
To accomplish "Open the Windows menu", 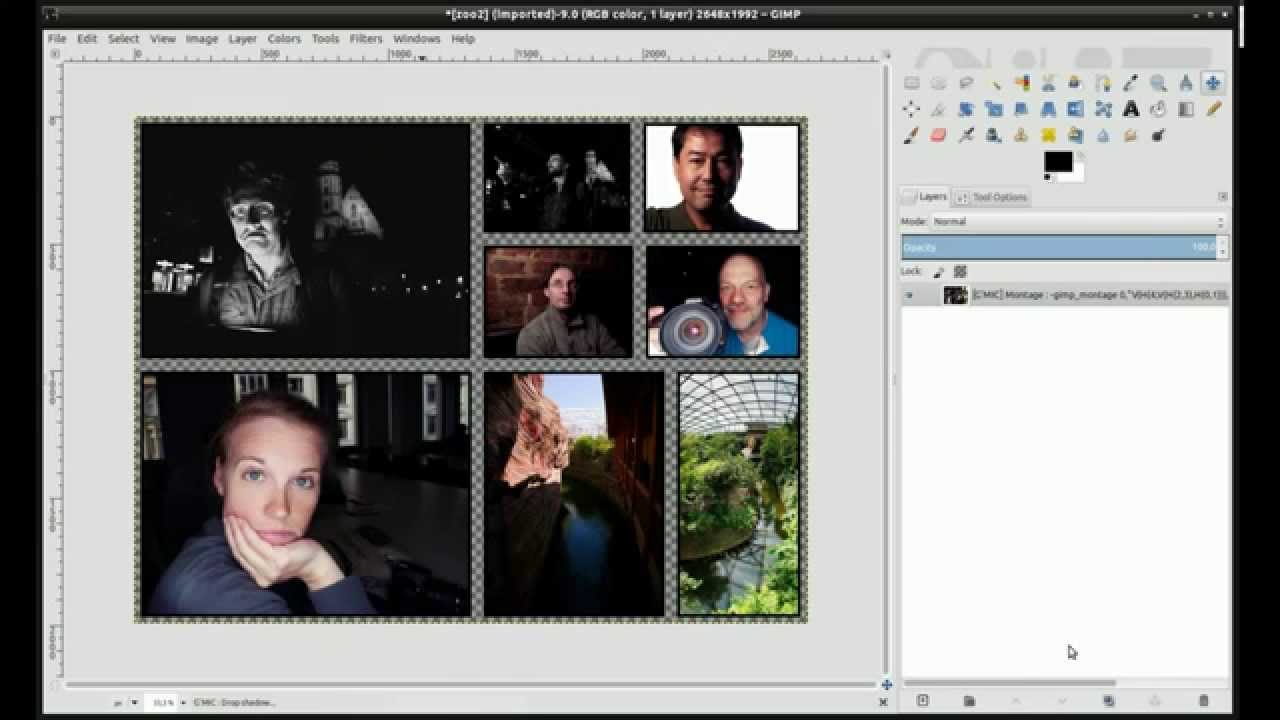I will tap(417, 39).
